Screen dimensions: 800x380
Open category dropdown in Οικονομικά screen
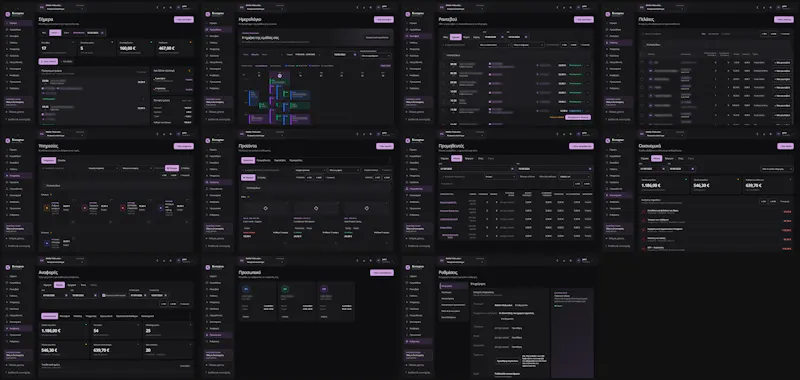tap(777, 169)
